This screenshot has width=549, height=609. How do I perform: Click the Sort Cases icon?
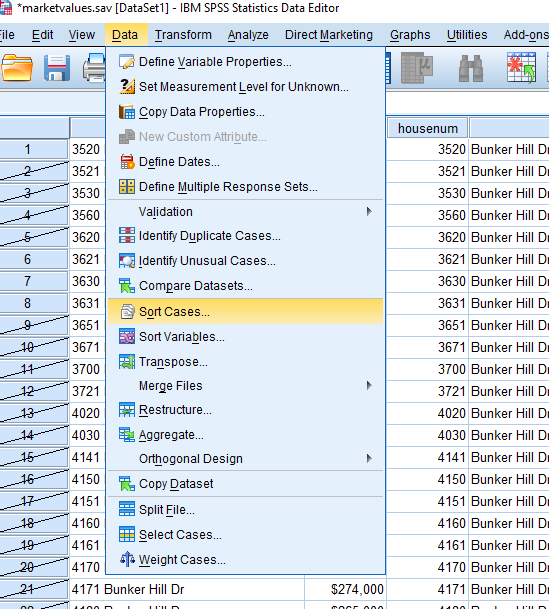[127, 311]
